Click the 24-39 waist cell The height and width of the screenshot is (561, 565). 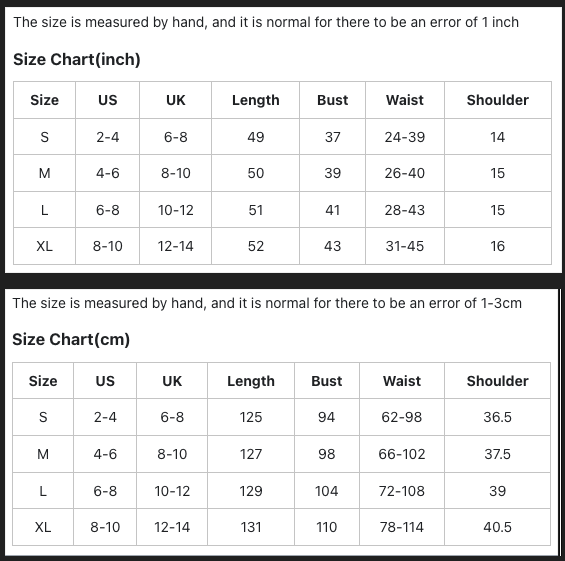(405, 137)
